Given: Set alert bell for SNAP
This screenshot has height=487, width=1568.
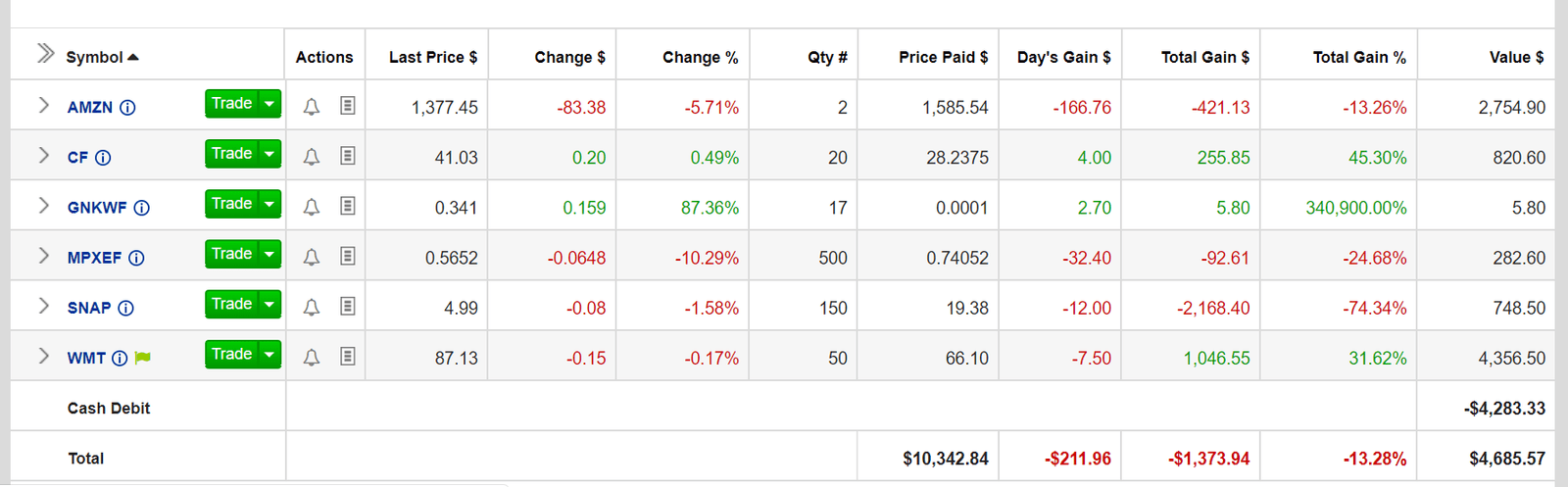Looking at the screenshot, I should pos(312,307).
